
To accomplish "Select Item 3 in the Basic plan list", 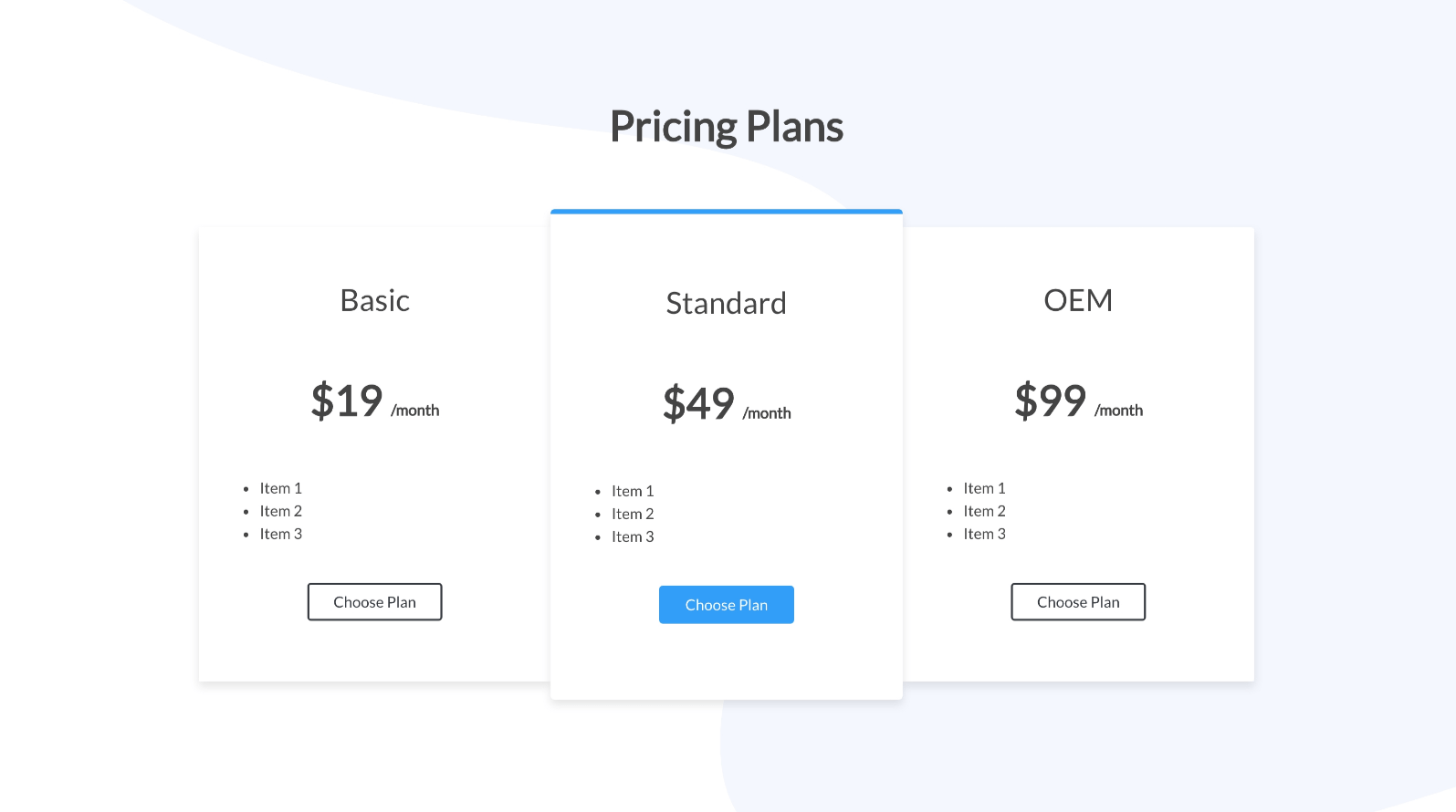I will click(280, 534).
